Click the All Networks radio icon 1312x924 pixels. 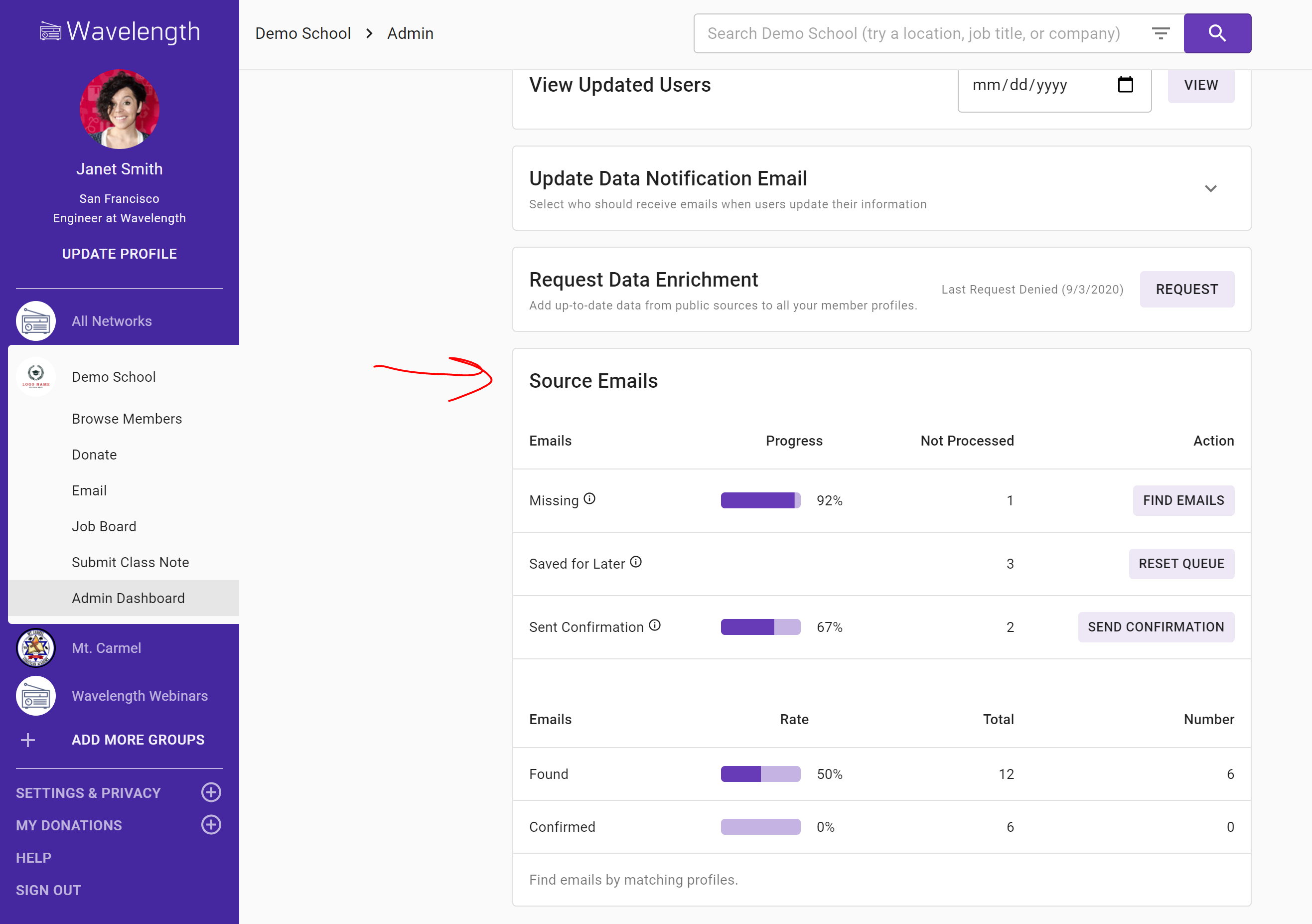[x=35, y=321]
